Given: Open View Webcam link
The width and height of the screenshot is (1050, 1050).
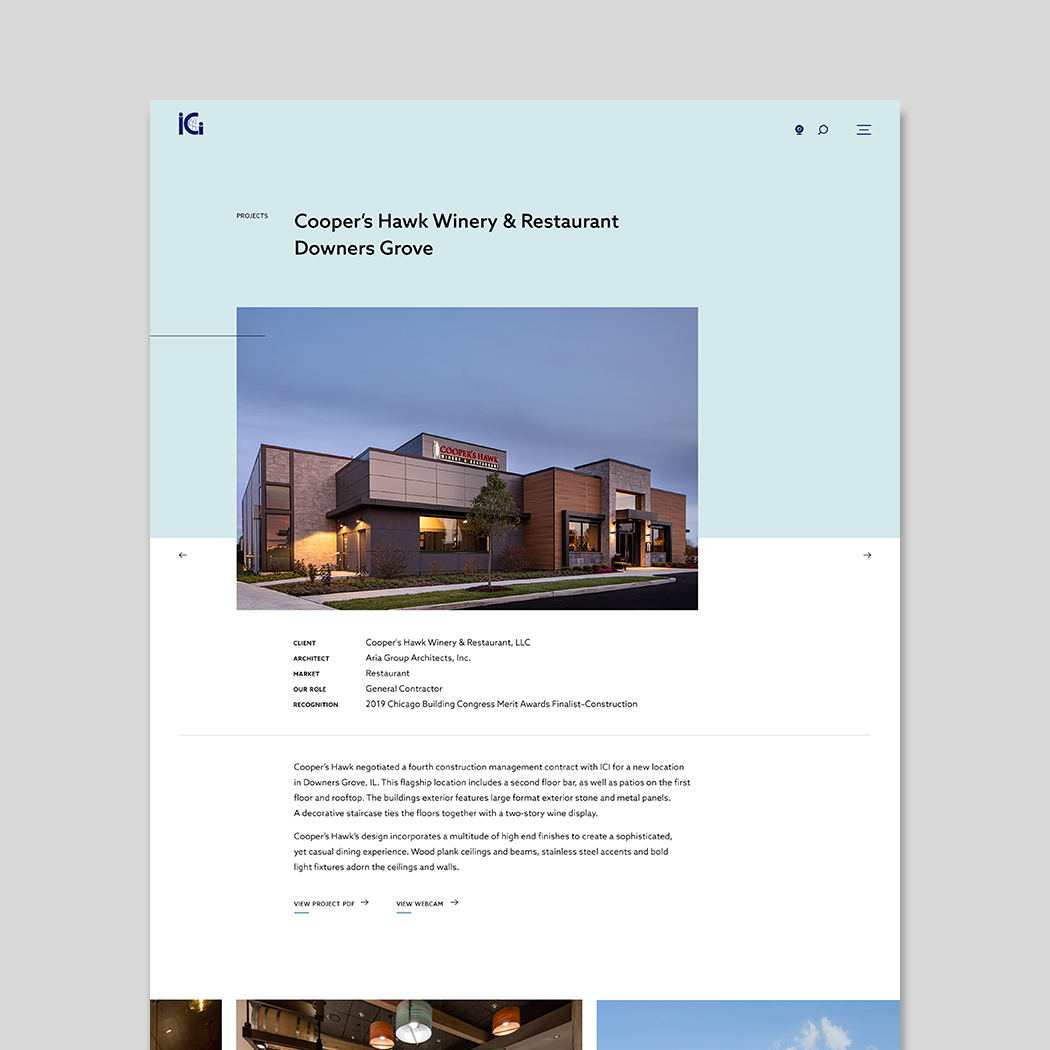Looking at the screenshot, I should (x=420, y=903).
